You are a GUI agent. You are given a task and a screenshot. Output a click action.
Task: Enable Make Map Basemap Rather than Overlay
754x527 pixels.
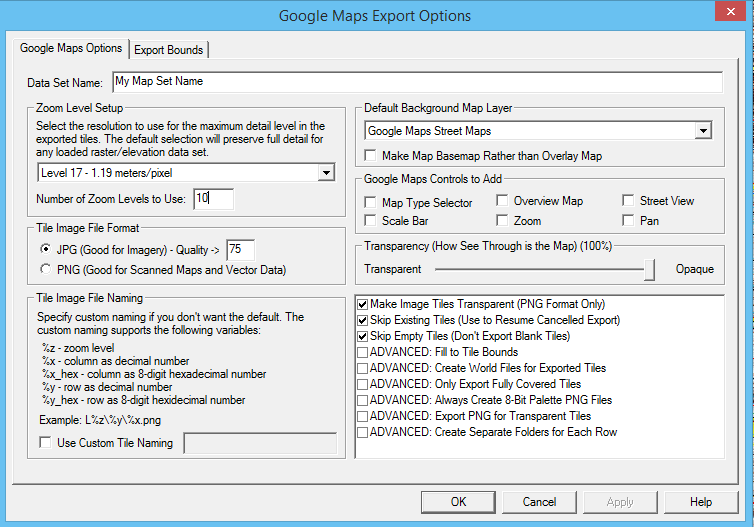372,156
